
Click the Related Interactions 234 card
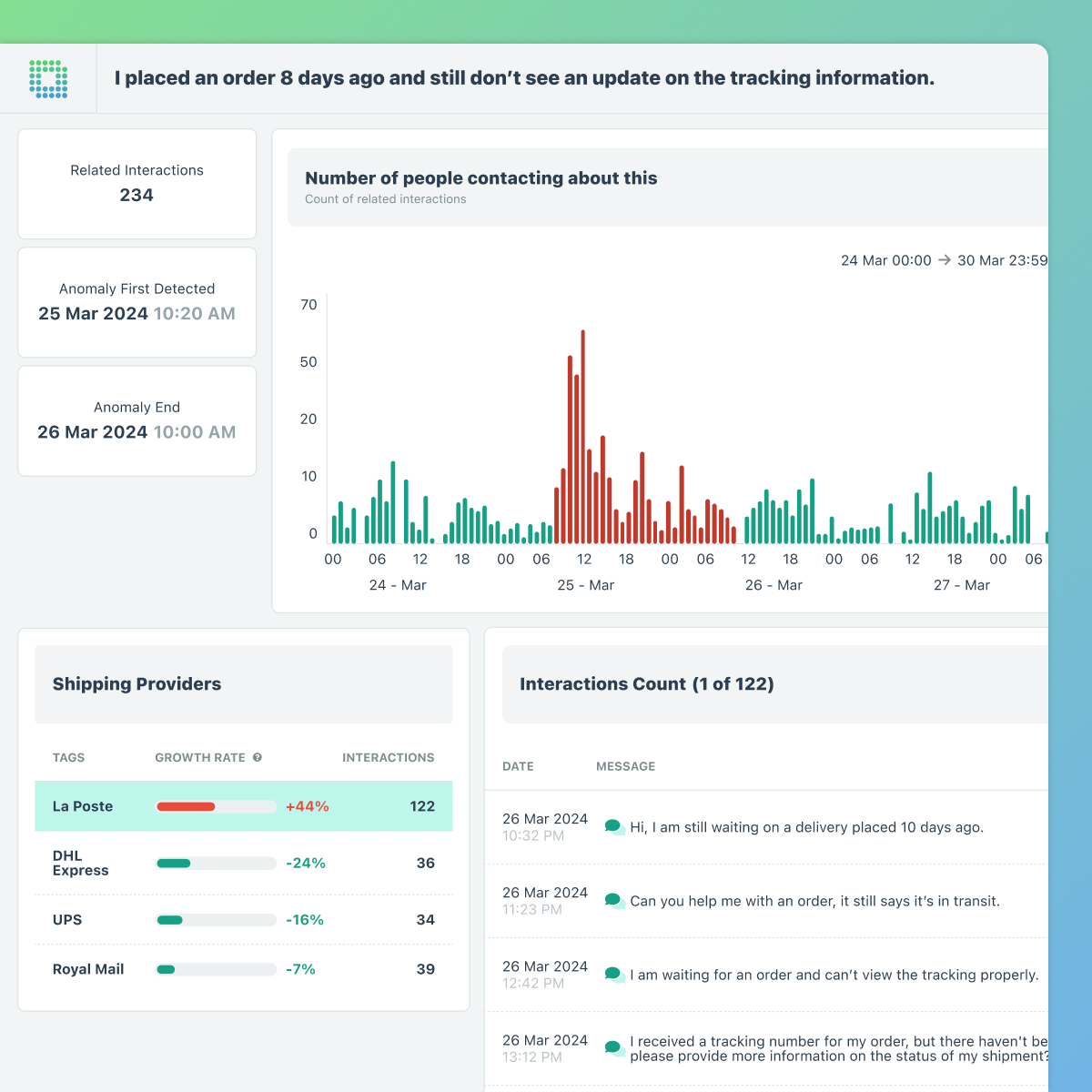click(136, 184)
